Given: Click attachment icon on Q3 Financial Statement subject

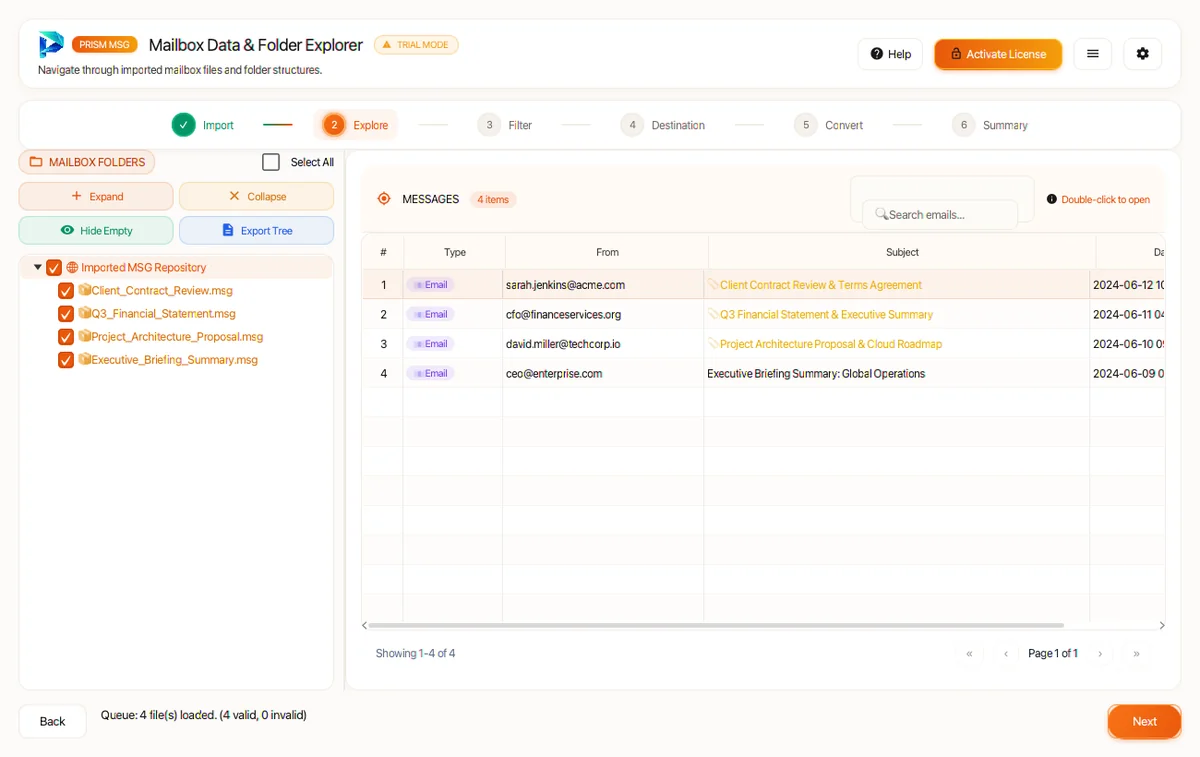Looking at the screenshot, I should 713,314.
